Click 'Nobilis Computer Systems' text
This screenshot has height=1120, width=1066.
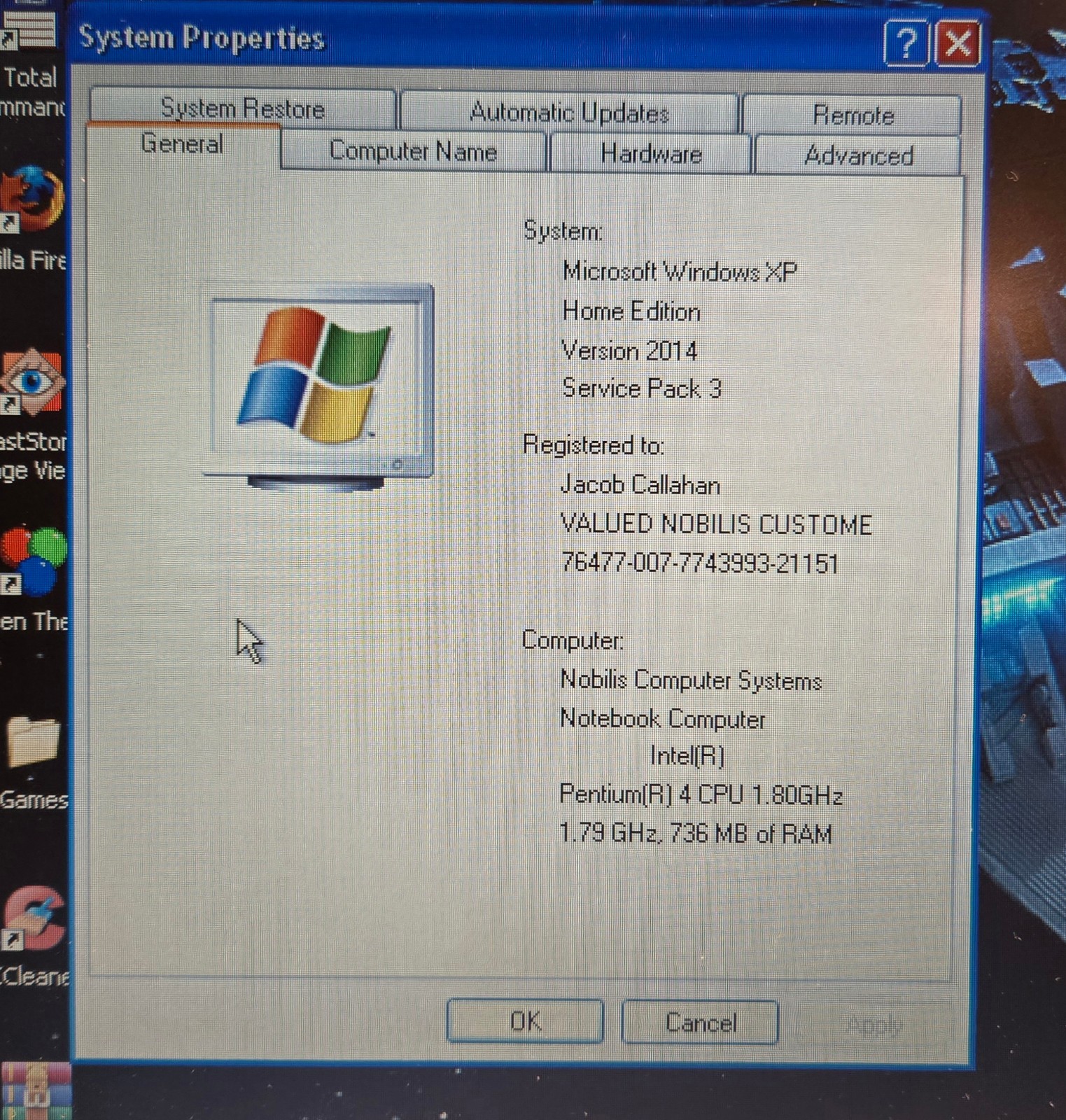click(690, 680)
